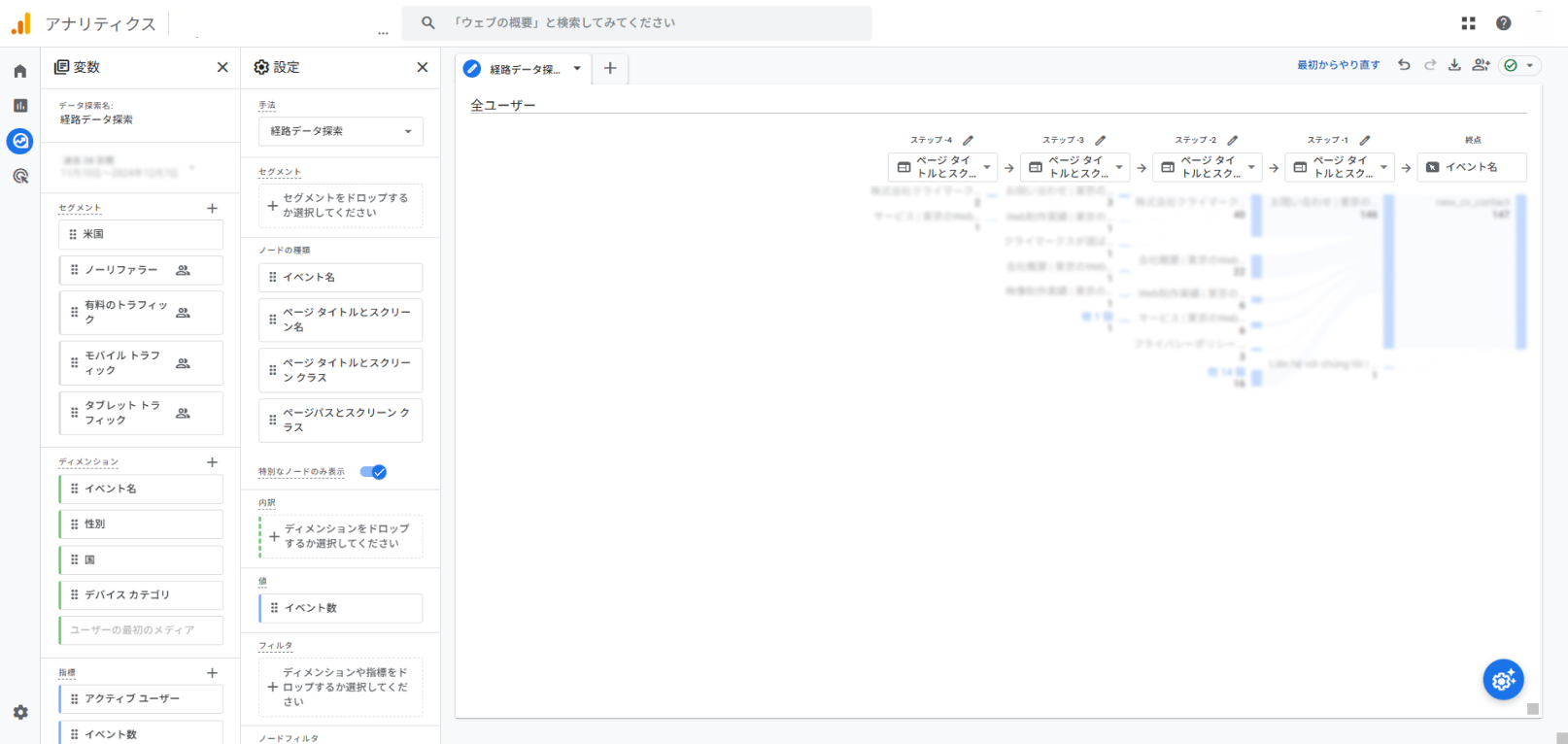
Task: Edit ステップ-3 with its pencil icon
Action: click(1100, 140)
